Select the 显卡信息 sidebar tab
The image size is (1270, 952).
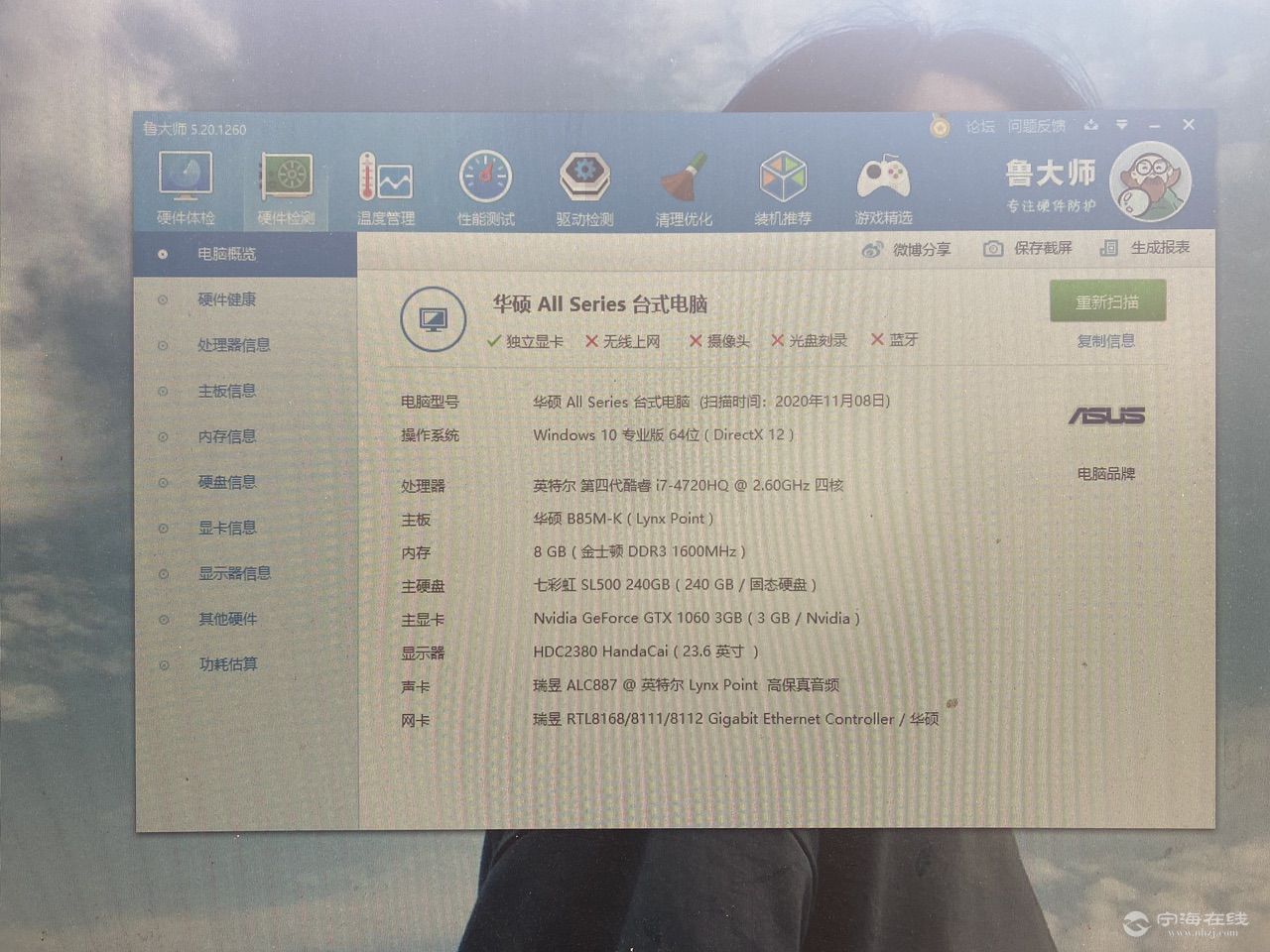tap(245, 528)
